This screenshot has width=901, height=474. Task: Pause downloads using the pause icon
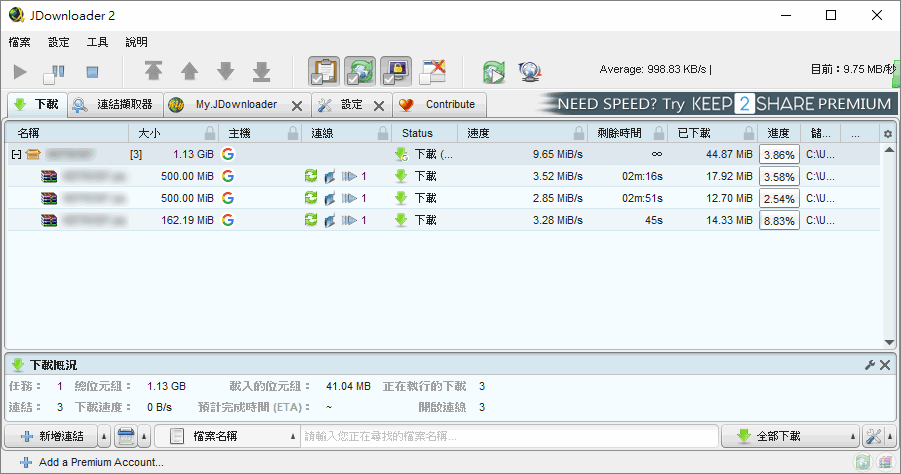[x=55, y=72]
